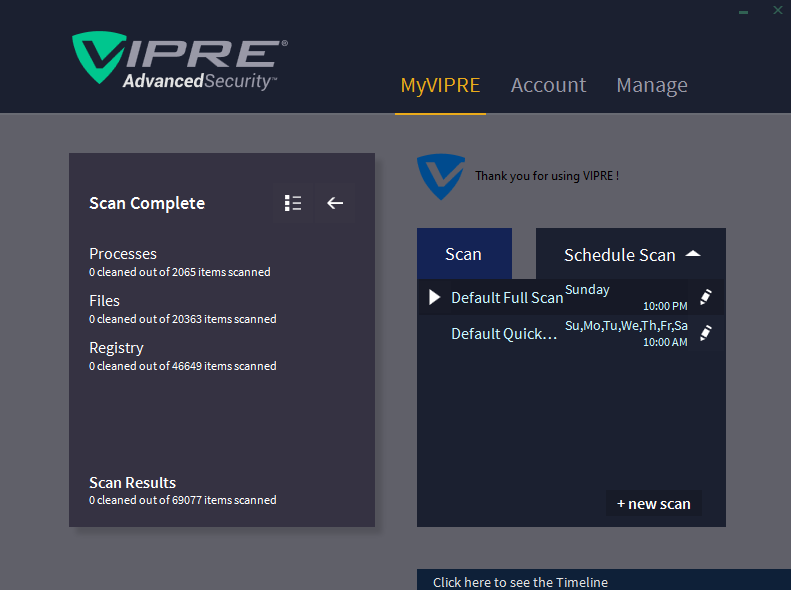Click the 10:00 PM scan time
This screenshot has height=590, width=791.
(x=665, y=306)
